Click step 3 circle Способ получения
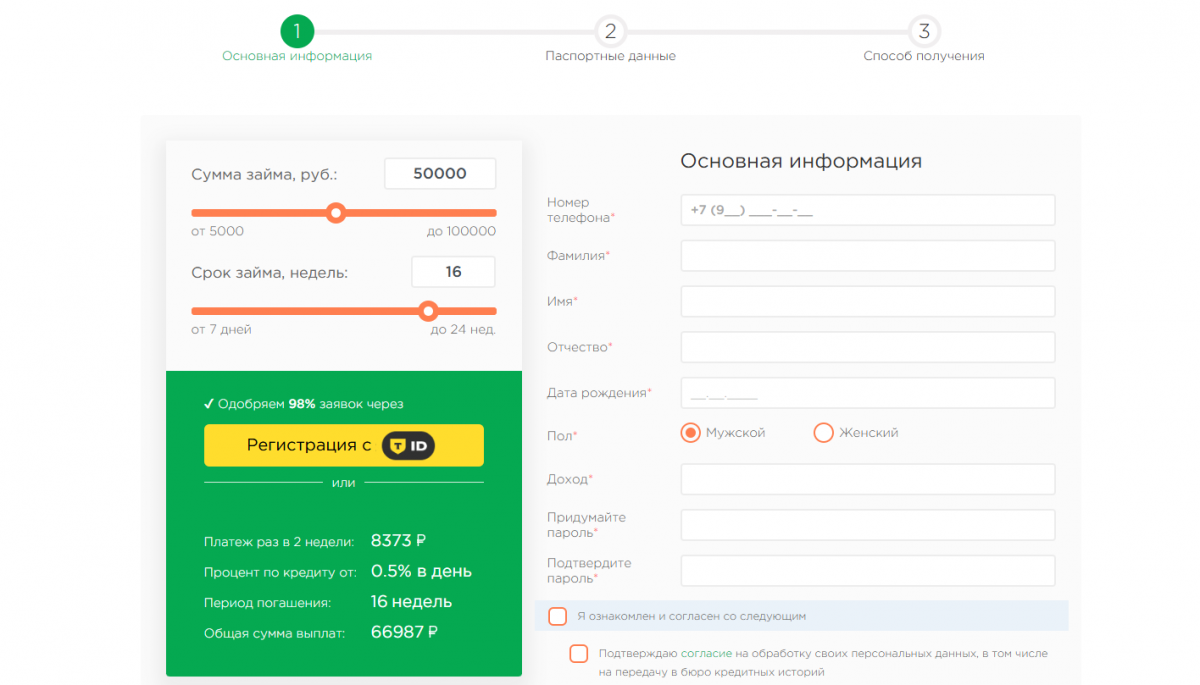Screen dimensions: 1200x685 pos(924,31)
